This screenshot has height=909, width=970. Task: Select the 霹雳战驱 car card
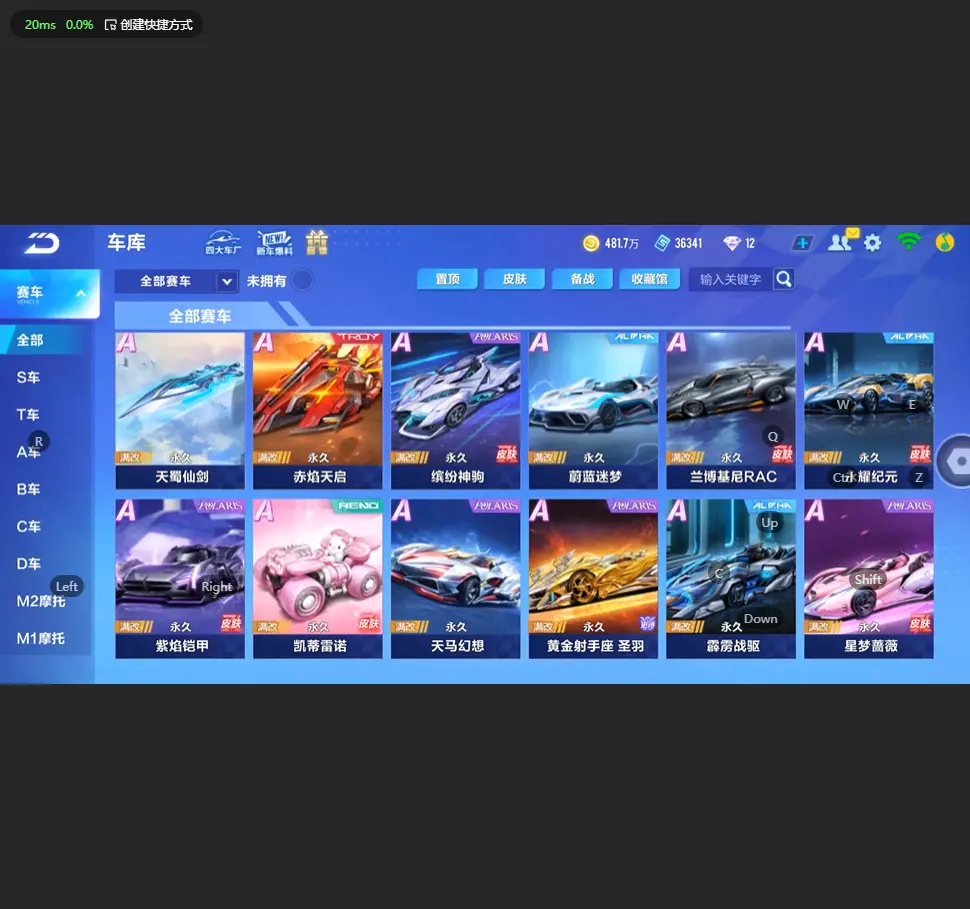731,579
